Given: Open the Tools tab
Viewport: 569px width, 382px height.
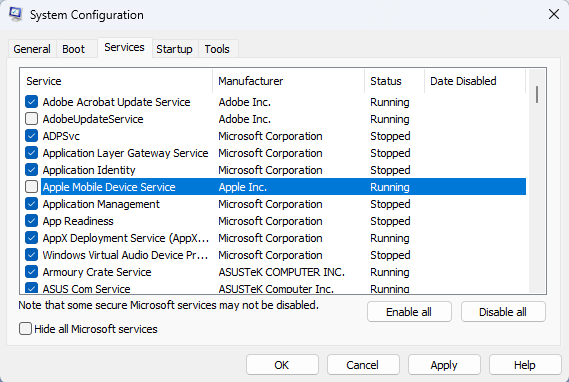Looking at the screenshot, I should [x=217, y=49].
